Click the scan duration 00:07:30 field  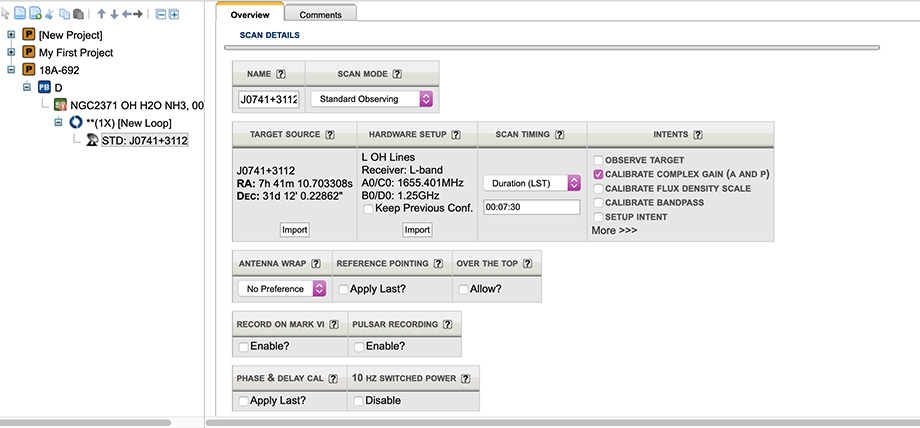(x=531, y=207)
